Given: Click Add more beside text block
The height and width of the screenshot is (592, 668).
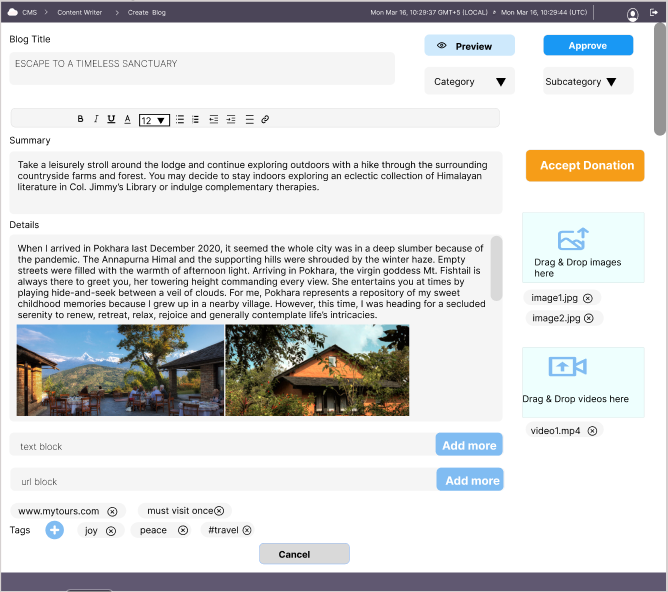Looking at the screenshot, I should coord(469,445).
